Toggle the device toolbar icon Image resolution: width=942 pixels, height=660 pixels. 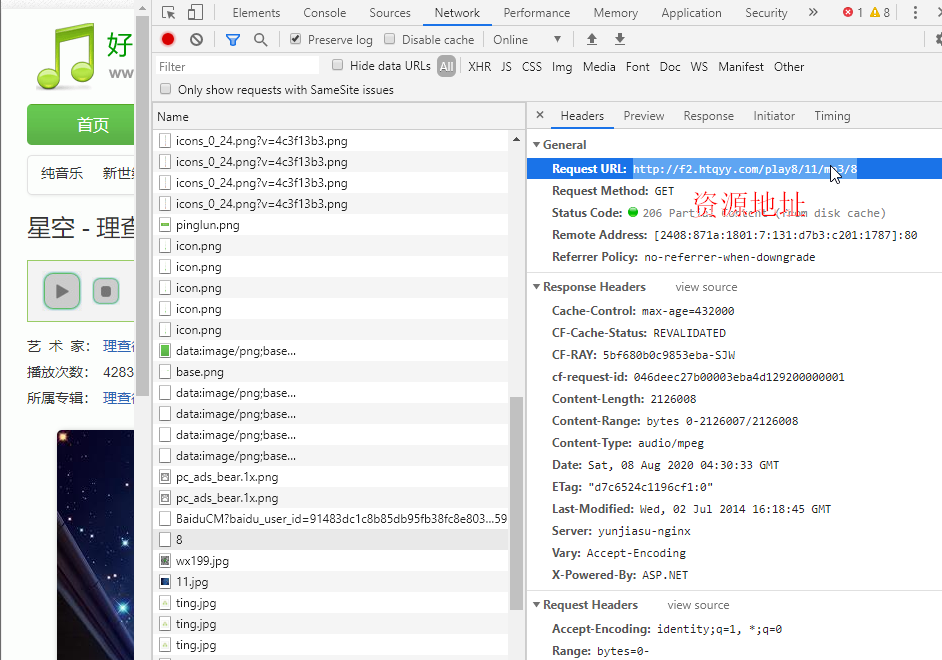(195, 13)
